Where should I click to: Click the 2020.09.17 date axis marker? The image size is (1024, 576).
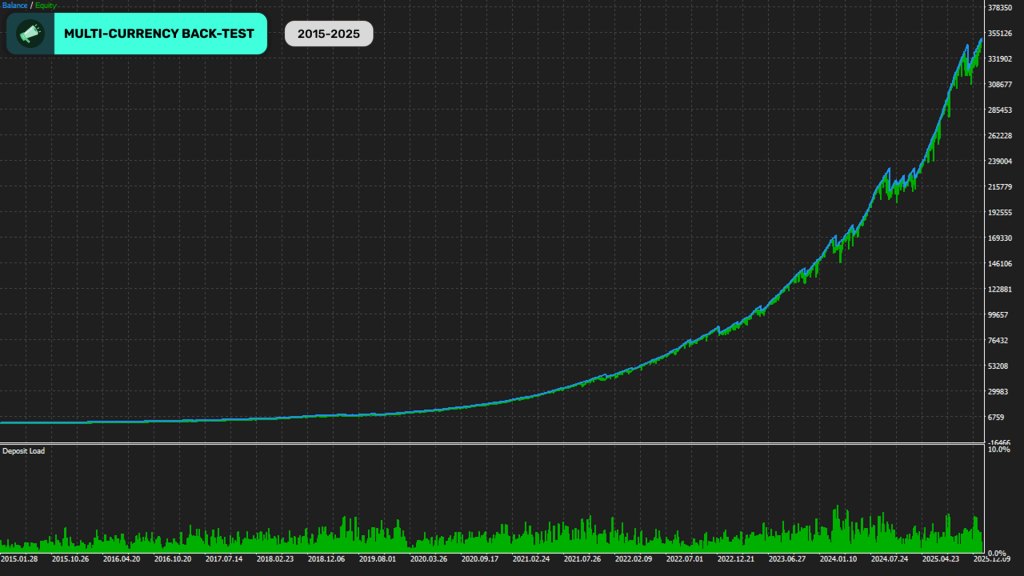pos(480,559)
